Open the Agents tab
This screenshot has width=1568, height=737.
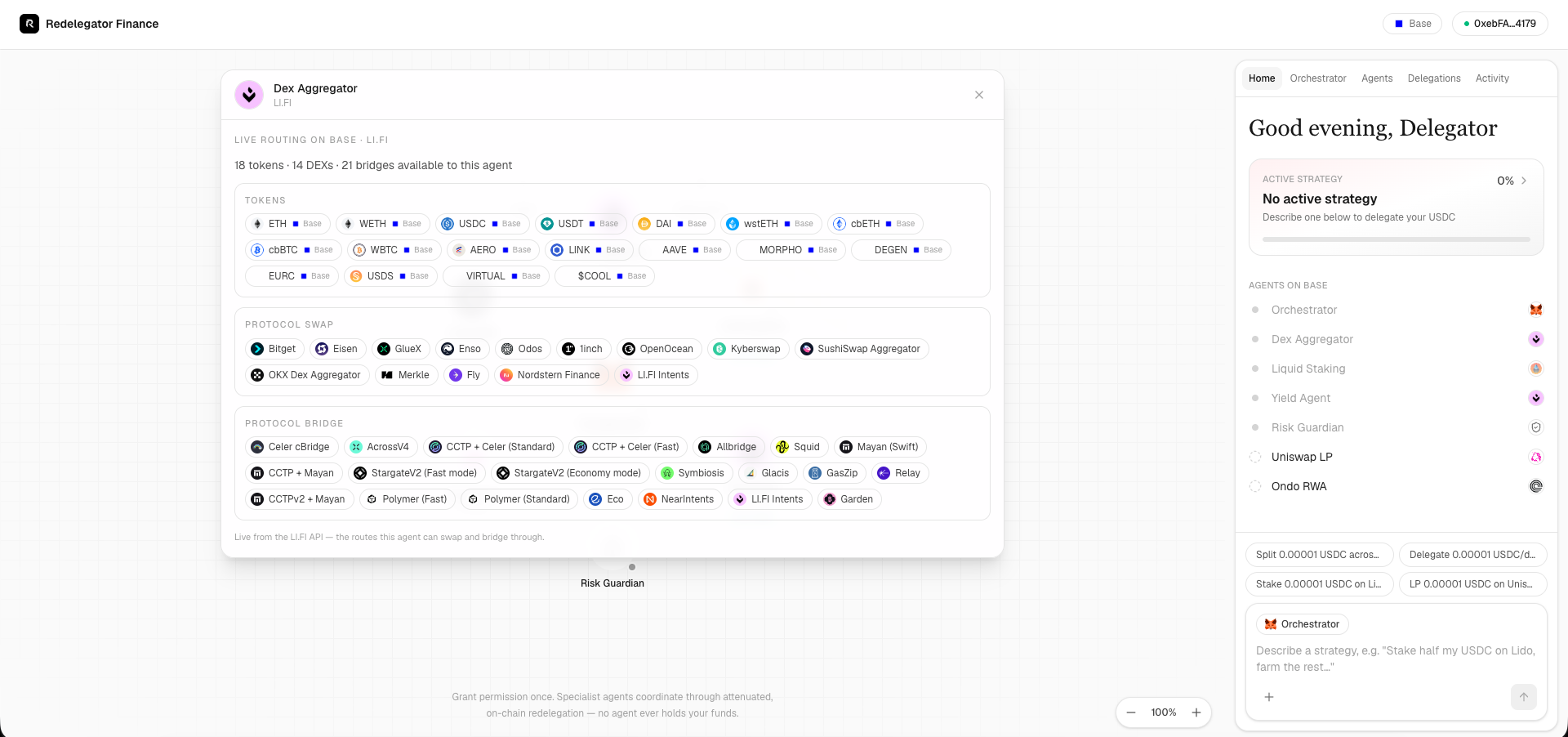pyautogui.click(x=1377, y=78)
